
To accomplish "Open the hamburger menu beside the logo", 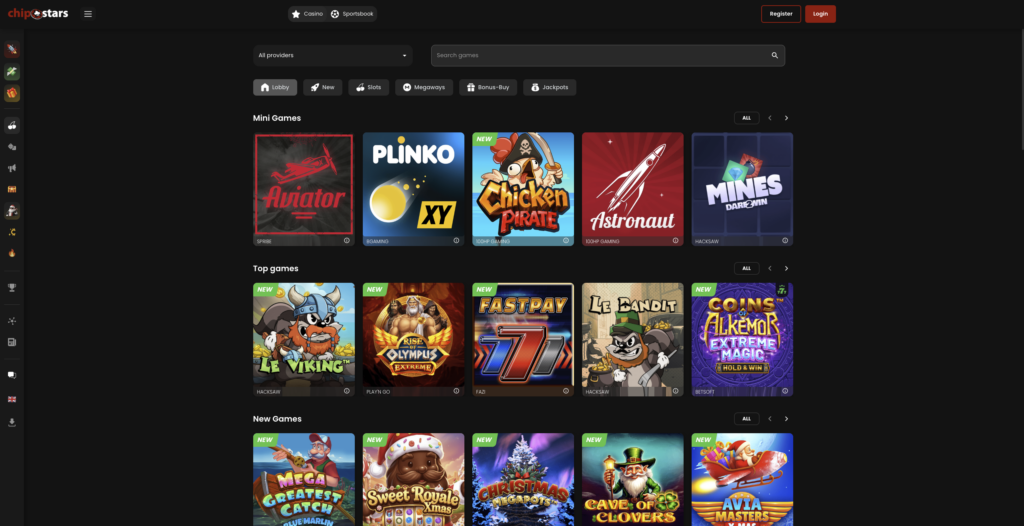I will coord(88,14).
